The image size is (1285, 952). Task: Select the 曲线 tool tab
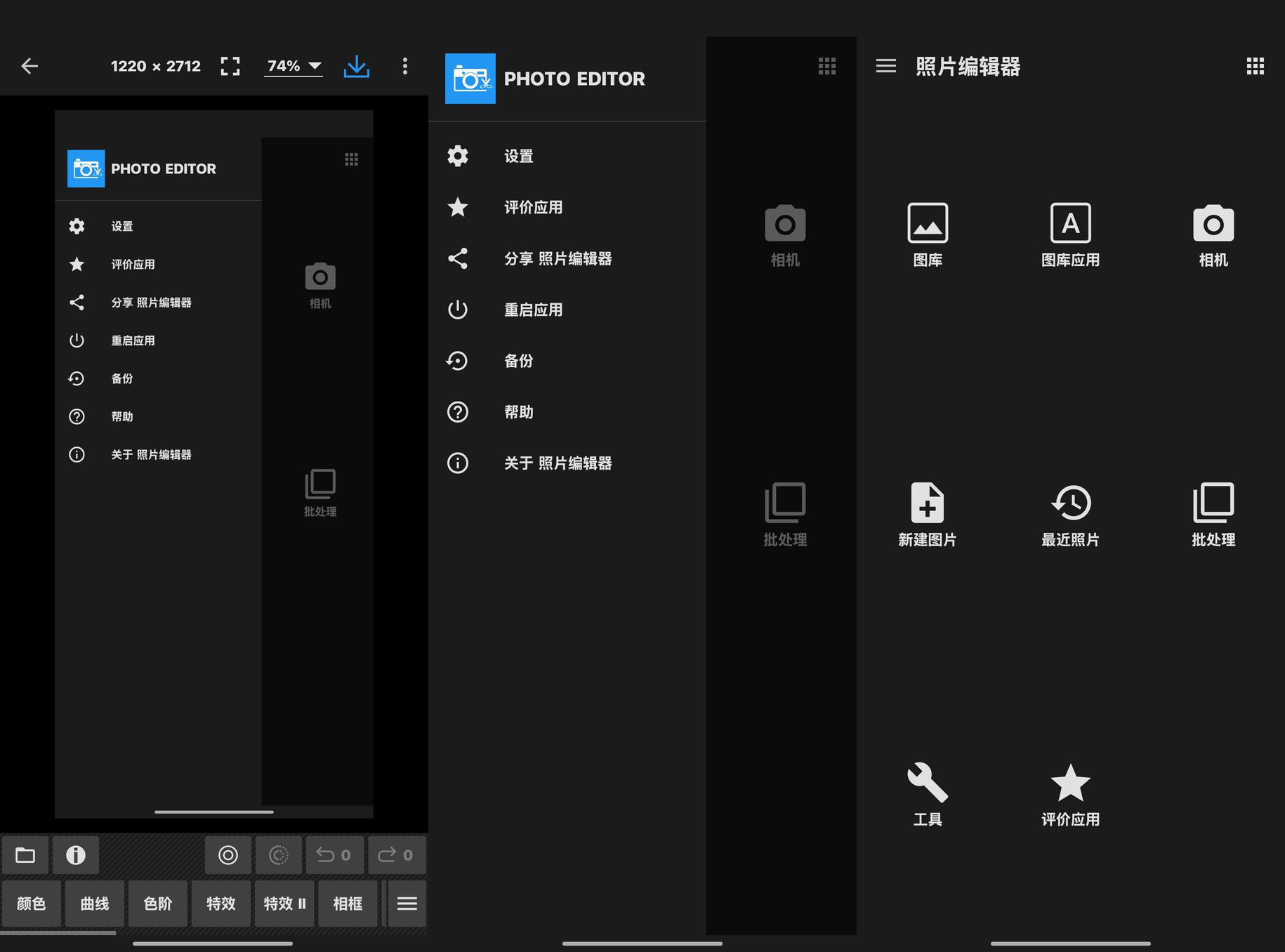[x=95, y=904]
